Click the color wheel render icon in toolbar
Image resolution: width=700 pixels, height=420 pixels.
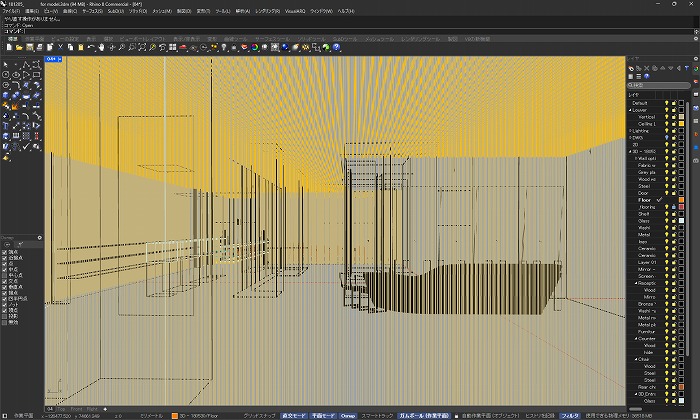coord(255,47)
